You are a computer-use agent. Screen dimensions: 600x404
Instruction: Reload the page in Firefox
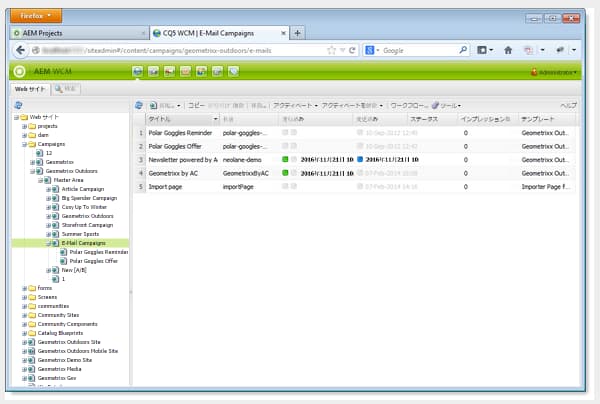point(352,50)
